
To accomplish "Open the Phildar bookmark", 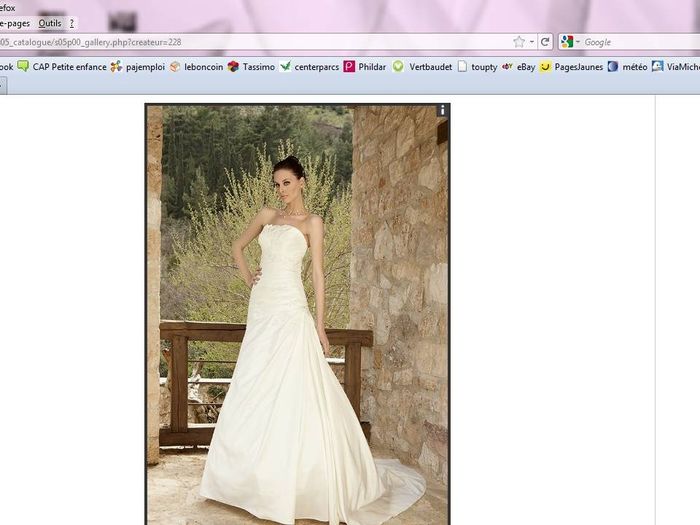I will [x=372, y=67].
